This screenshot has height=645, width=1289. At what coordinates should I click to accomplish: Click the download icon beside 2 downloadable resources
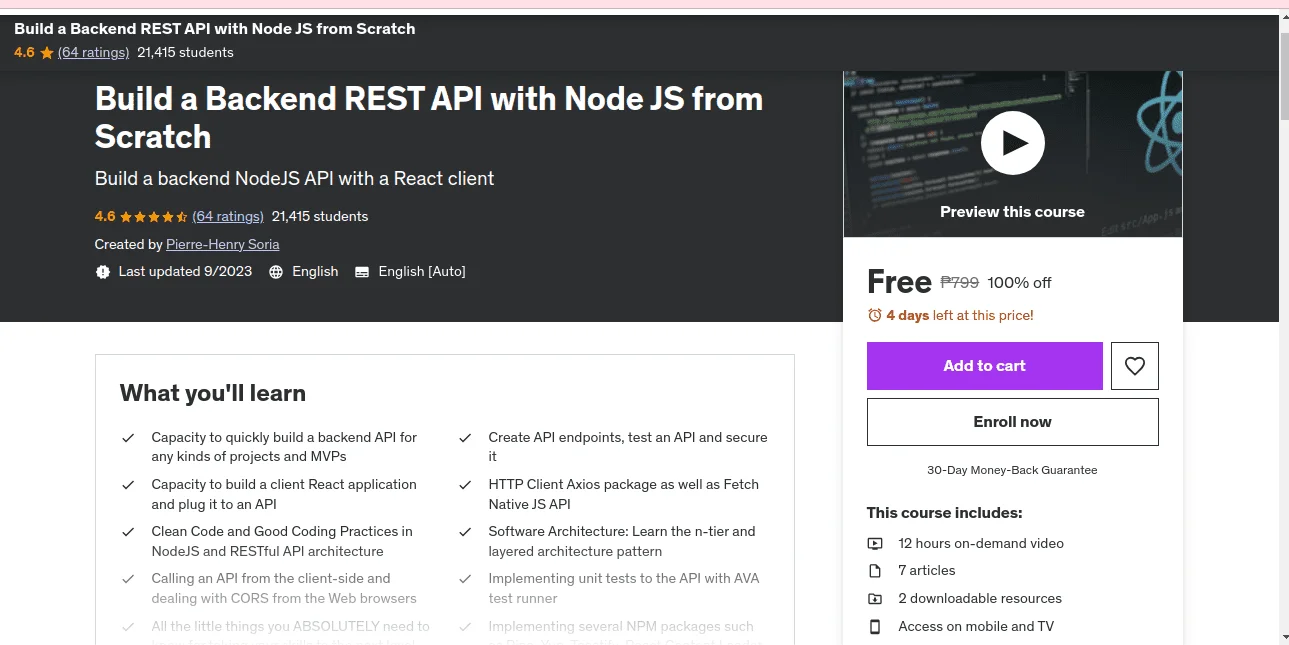click(875, 599)
